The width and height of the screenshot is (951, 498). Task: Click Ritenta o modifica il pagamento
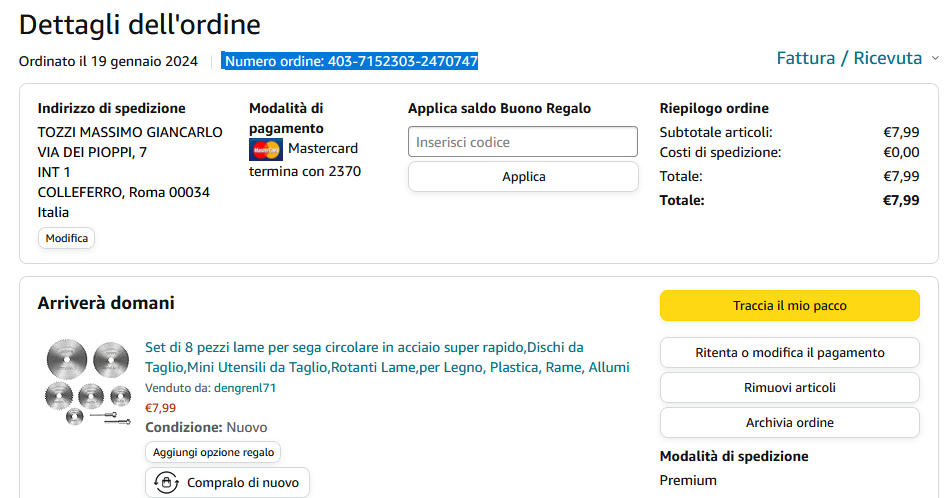(789, 353)
